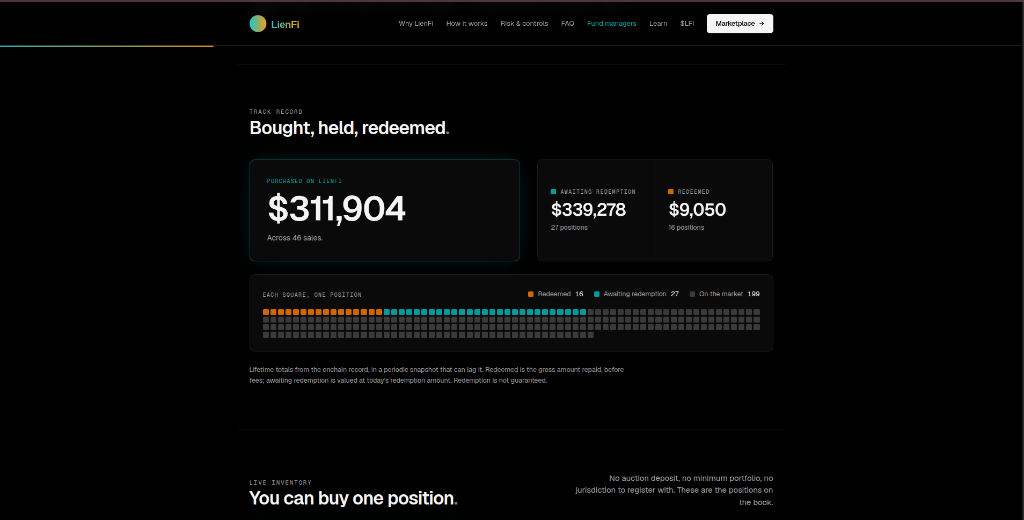
Task: Click the teal swatch beside Awaiting Redemption card label
Action: (x=554, y=192)
